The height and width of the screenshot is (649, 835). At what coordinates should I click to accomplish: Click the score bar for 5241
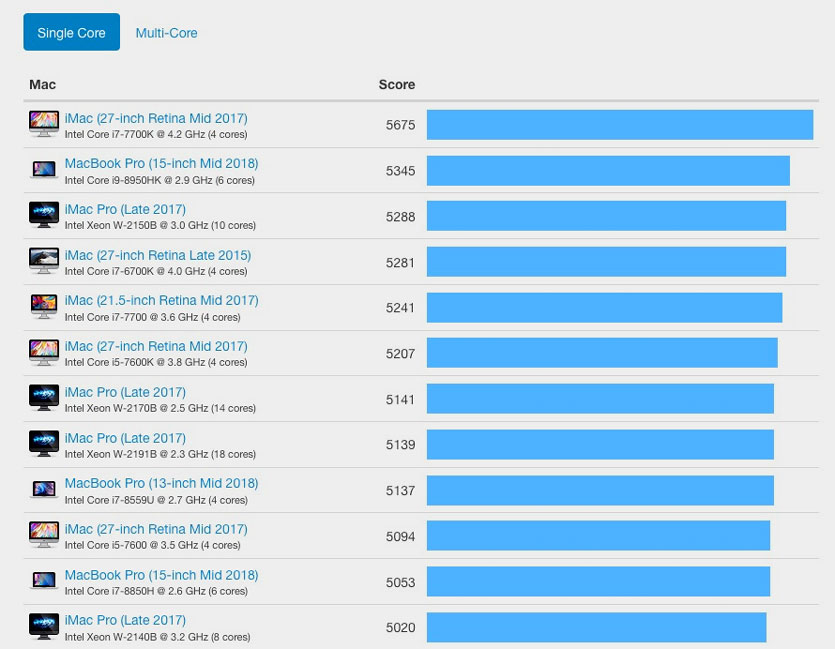point(604,307)
